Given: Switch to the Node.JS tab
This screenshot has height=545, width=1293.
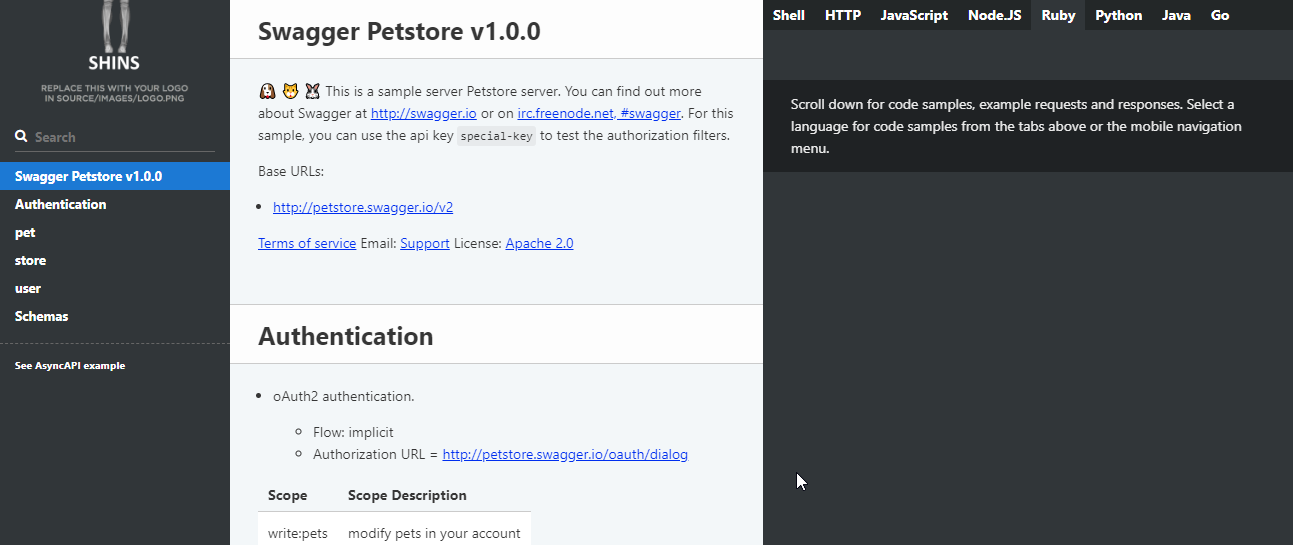Looking at the screenshot, I should (x=995, y=15).
